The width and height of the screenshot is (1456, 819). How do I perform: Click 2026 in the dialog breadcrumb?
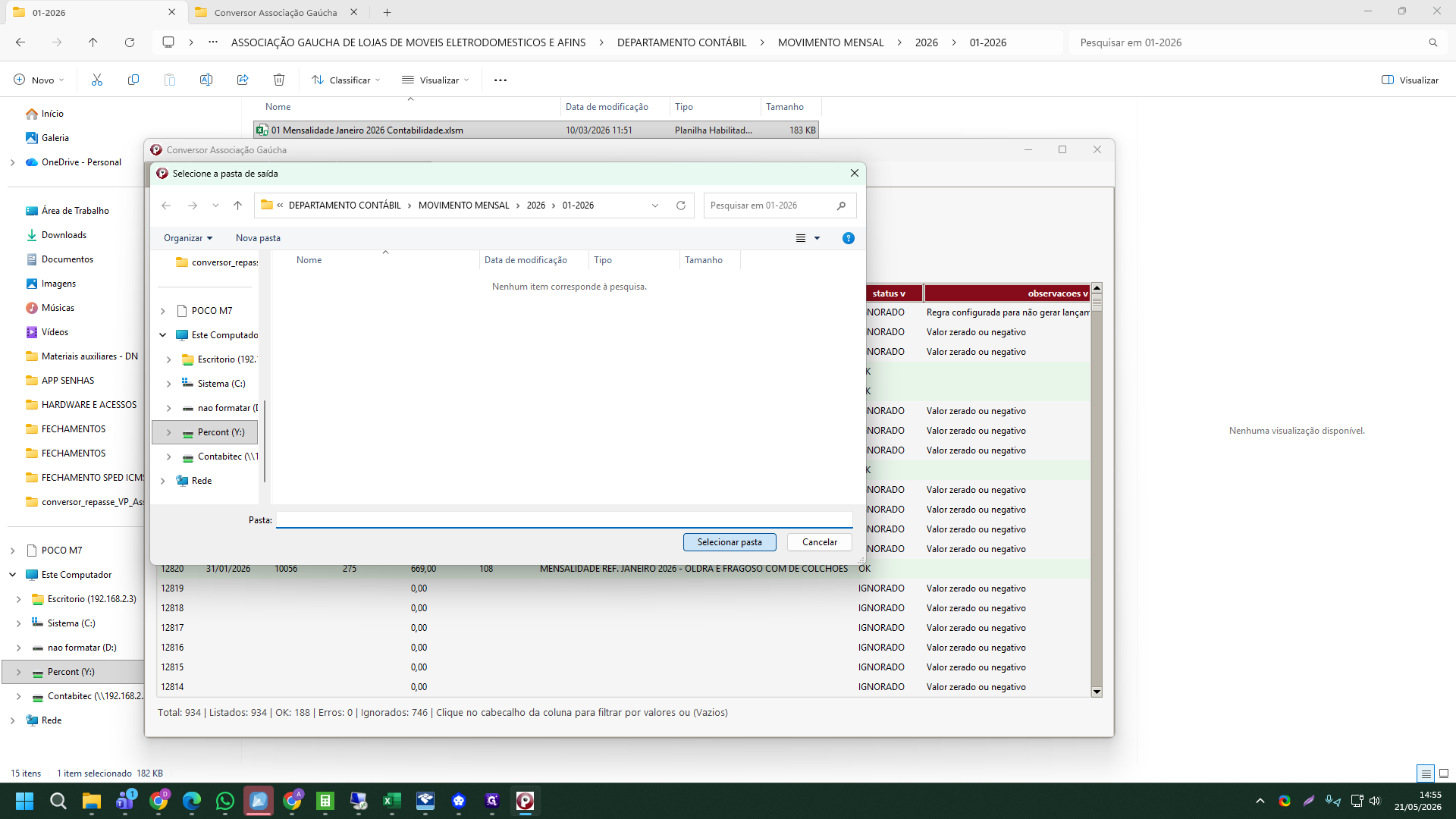tap(535, 206)
